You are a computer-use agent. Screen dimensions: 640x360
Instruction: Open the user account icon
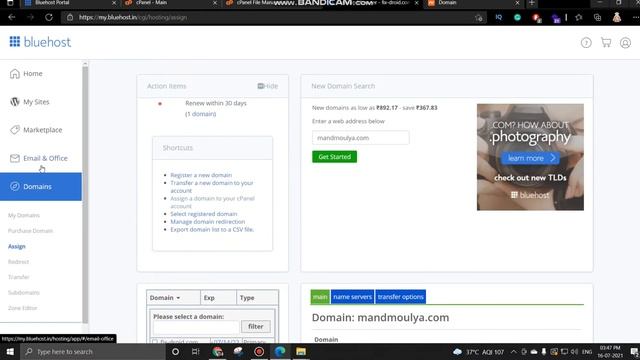(625, 42)
